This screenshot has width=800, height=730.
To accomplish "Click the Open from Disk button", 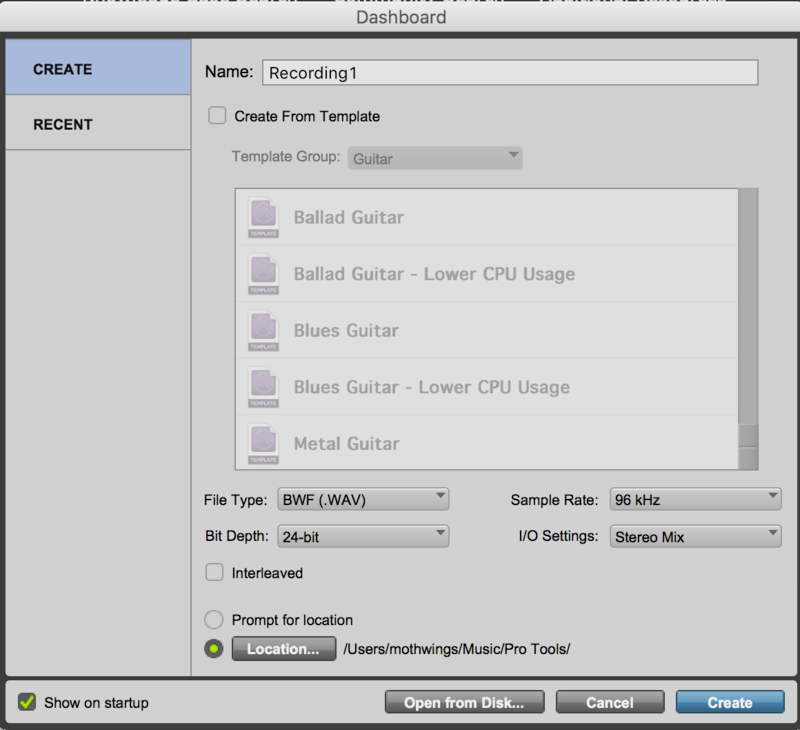I will click(x=464, y=702).
